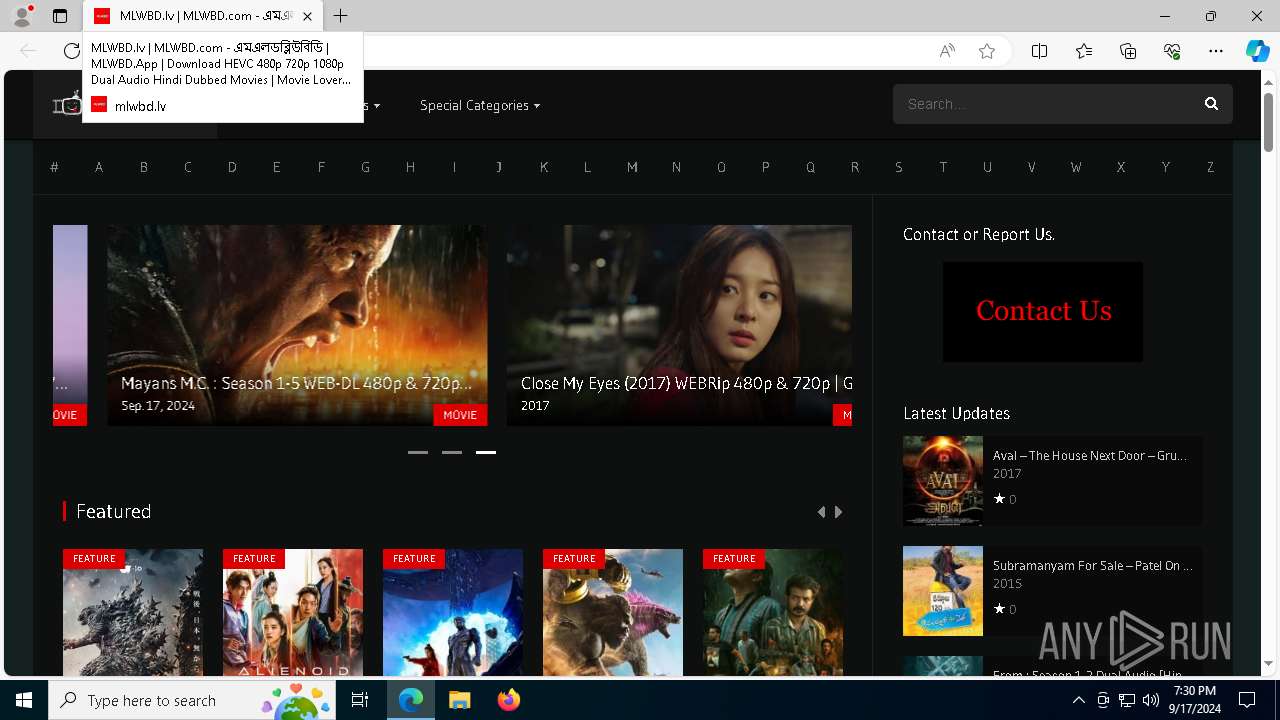This screenshot has height=720, width=1280.
Task: Filter titles by letter K
Action: [543, 167]
